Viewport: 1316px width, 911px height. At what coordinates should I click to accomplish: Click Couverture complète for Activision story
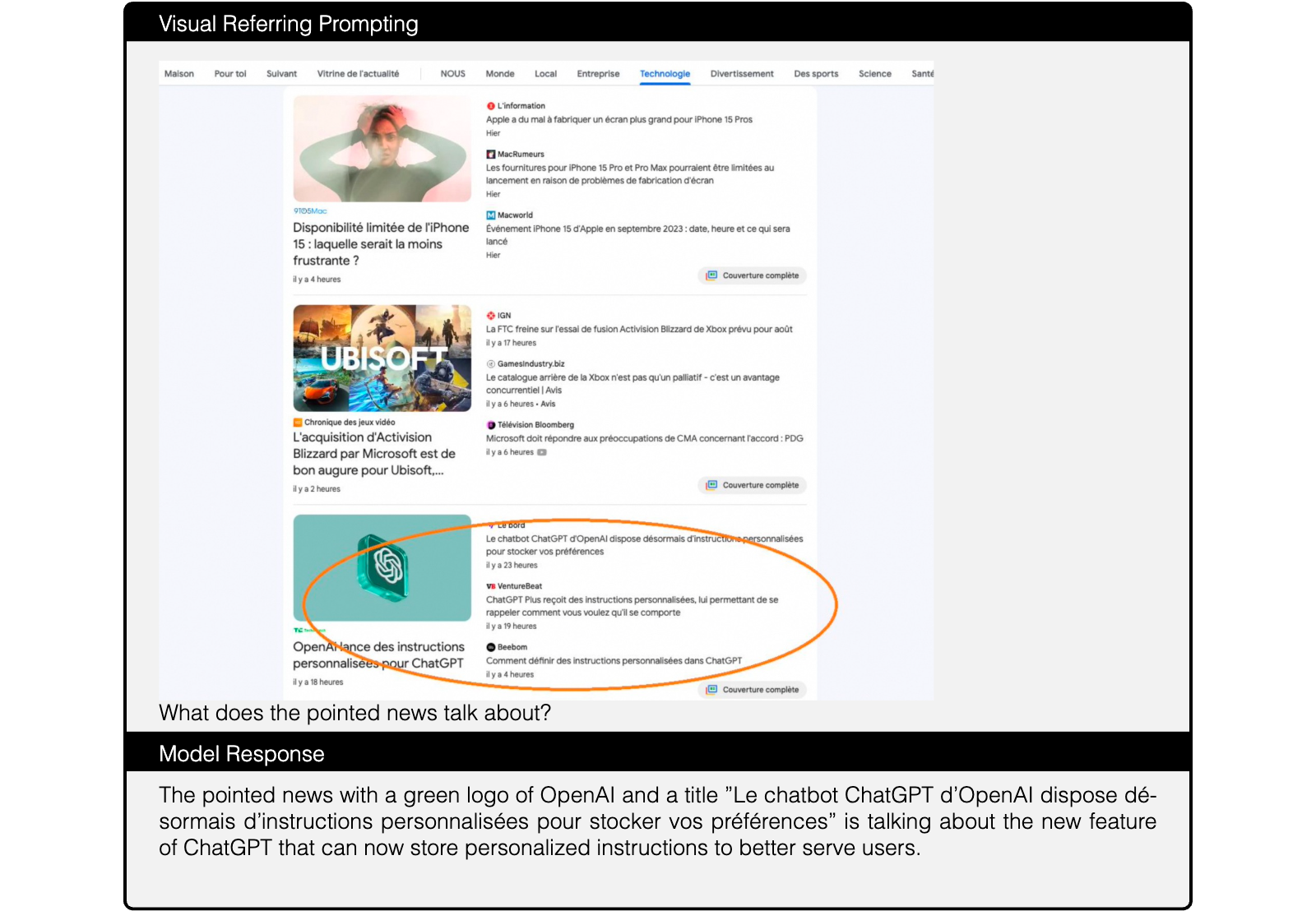(753, 485)
